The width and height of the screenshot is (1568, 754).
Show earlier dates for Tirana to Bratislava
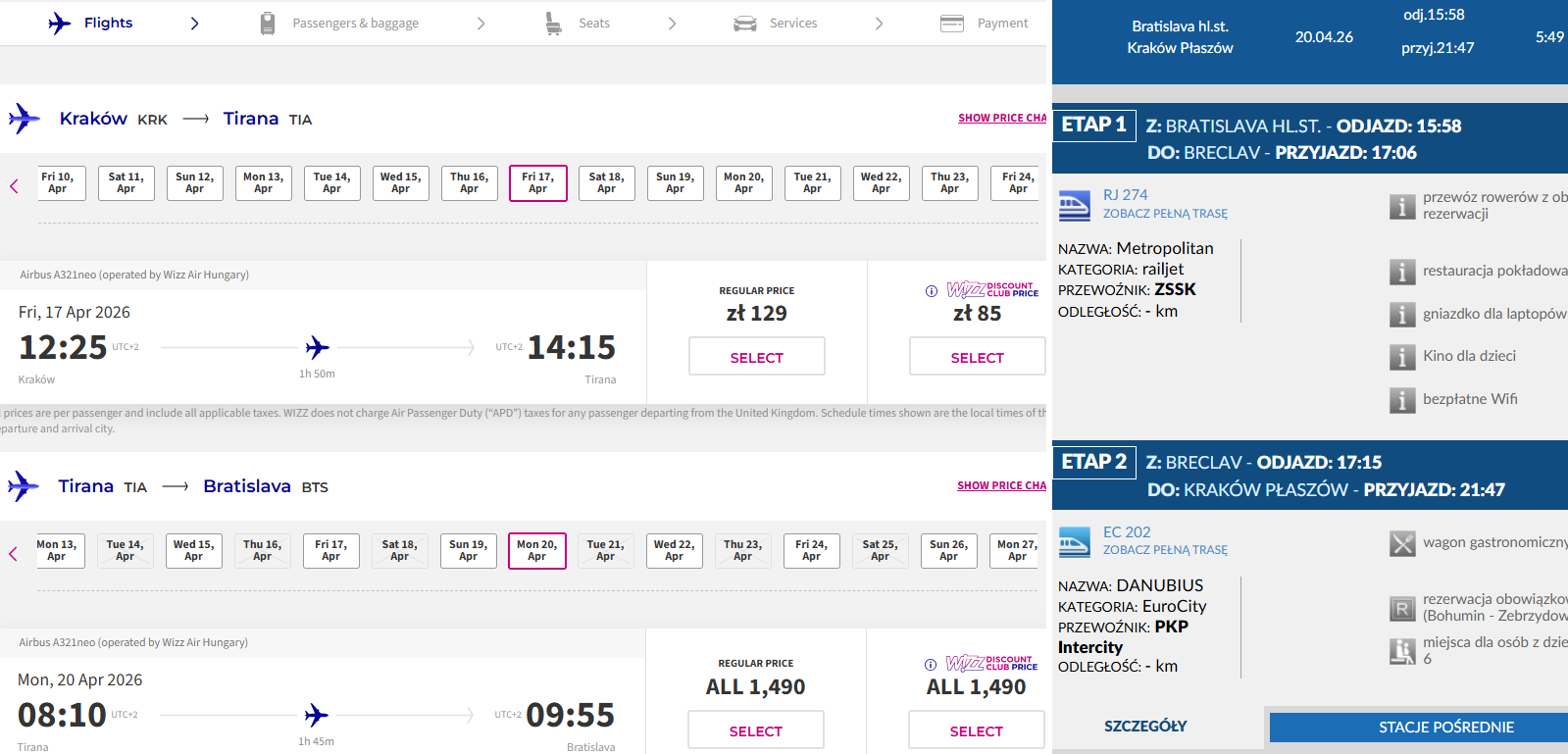(x=13, y=553)
